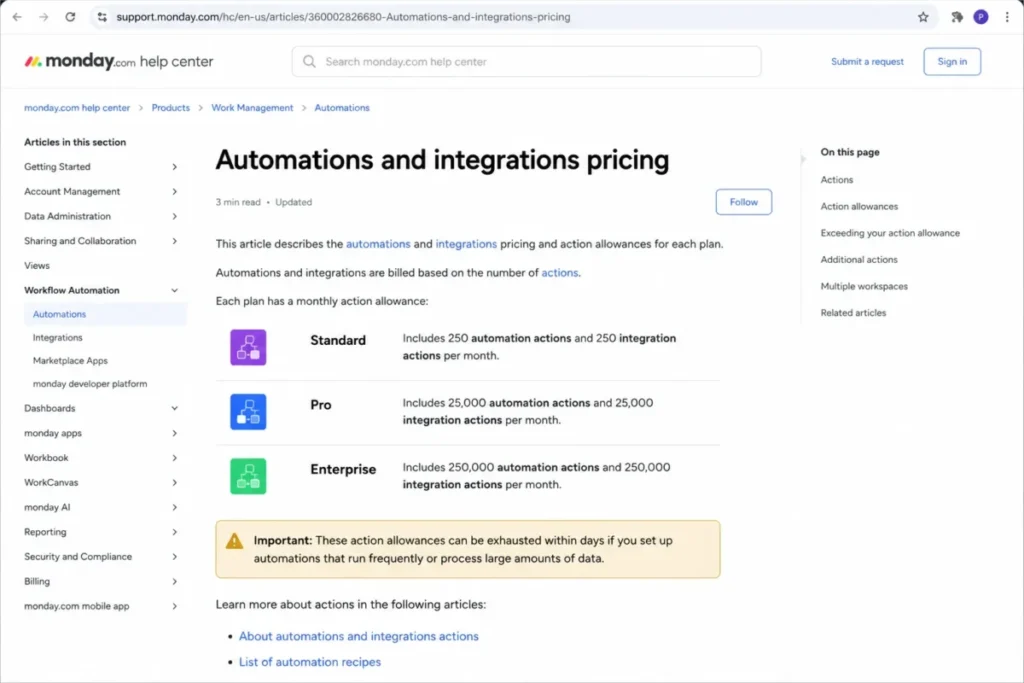Expand the Reporting section

[174, 532]
